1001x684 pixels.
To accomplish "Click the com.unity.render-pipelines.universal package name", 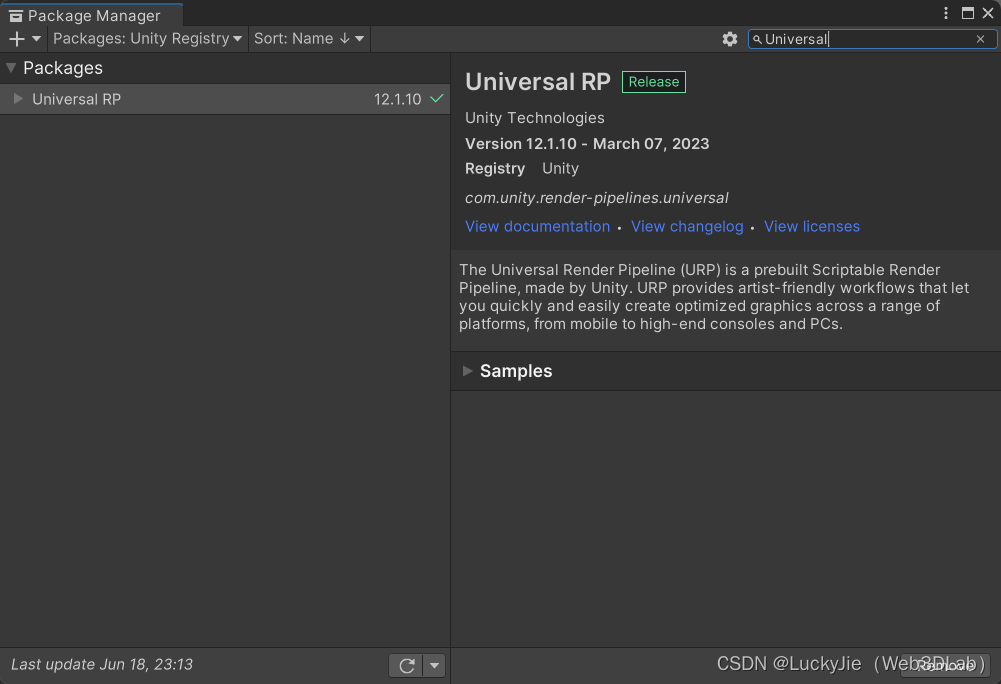I will [x=596, y=198].
